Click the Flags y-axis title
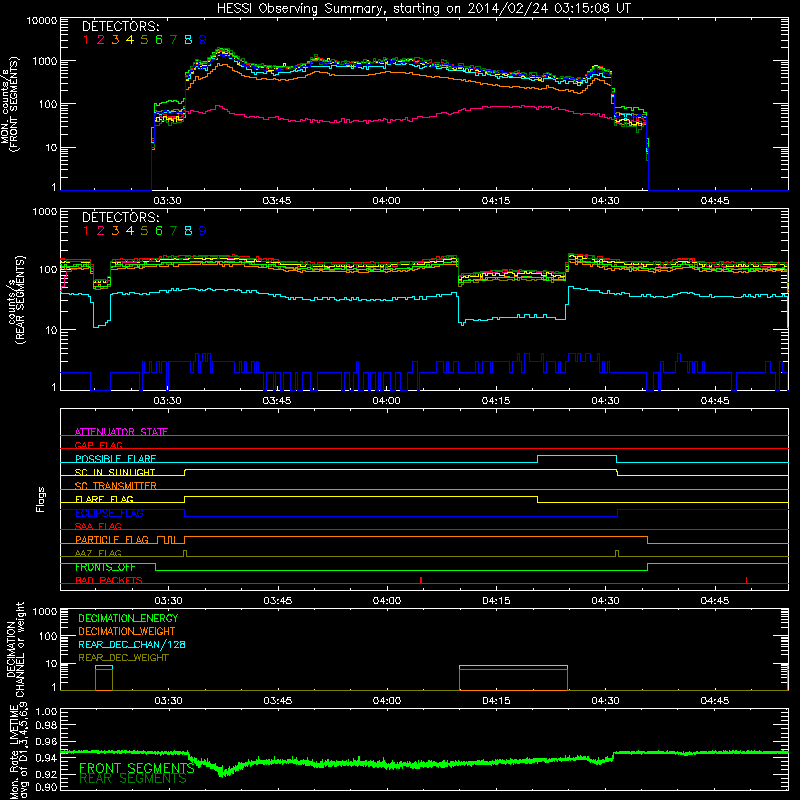This screenshot has height=800, width=800. (x=41, y=499)
